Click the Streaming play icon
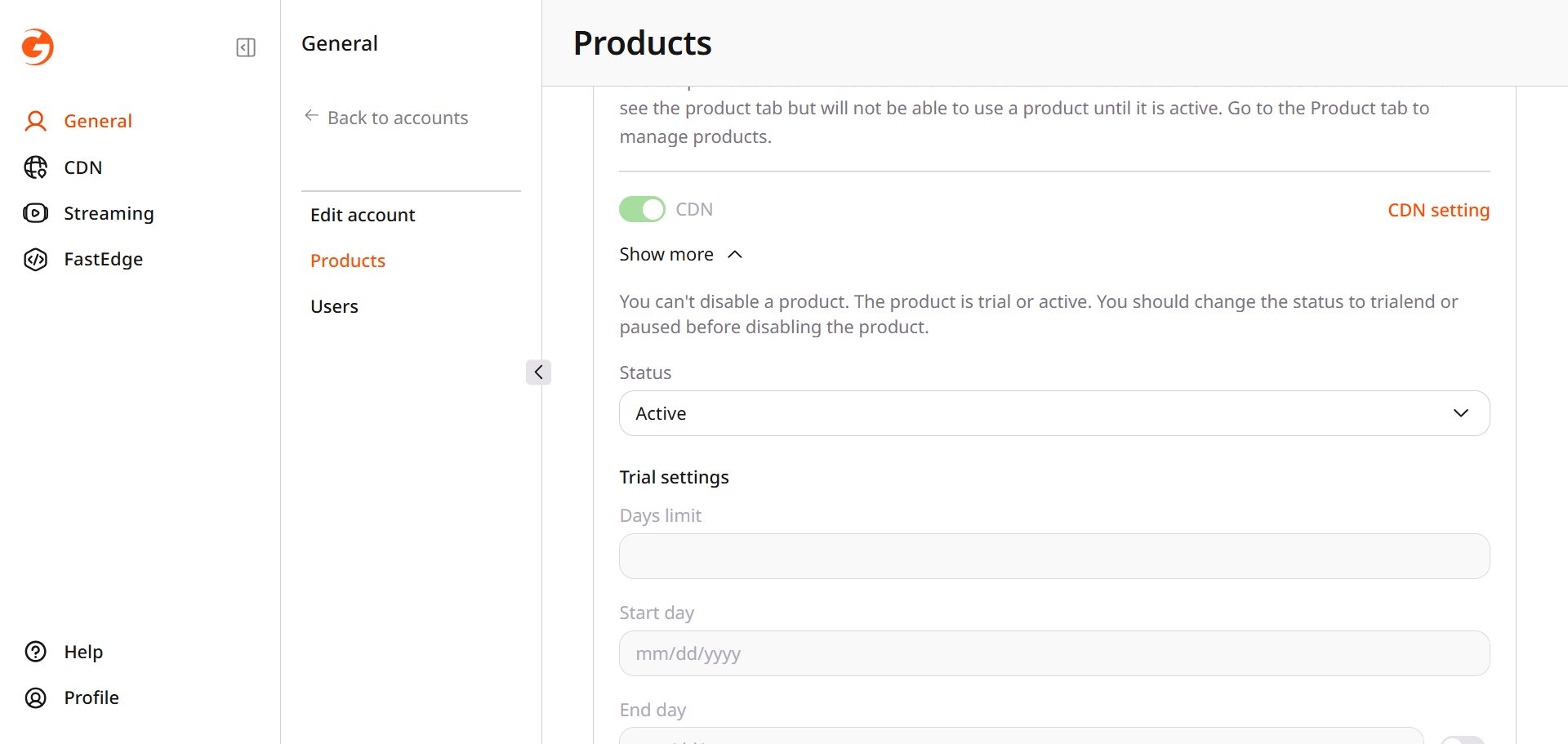 pyautogui.click(x=35, y=213)
